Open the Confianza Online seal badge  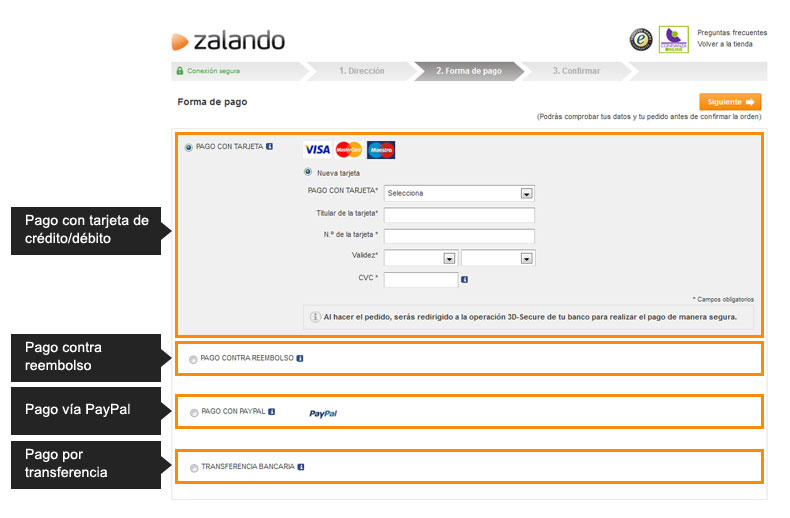coord(674,39)
